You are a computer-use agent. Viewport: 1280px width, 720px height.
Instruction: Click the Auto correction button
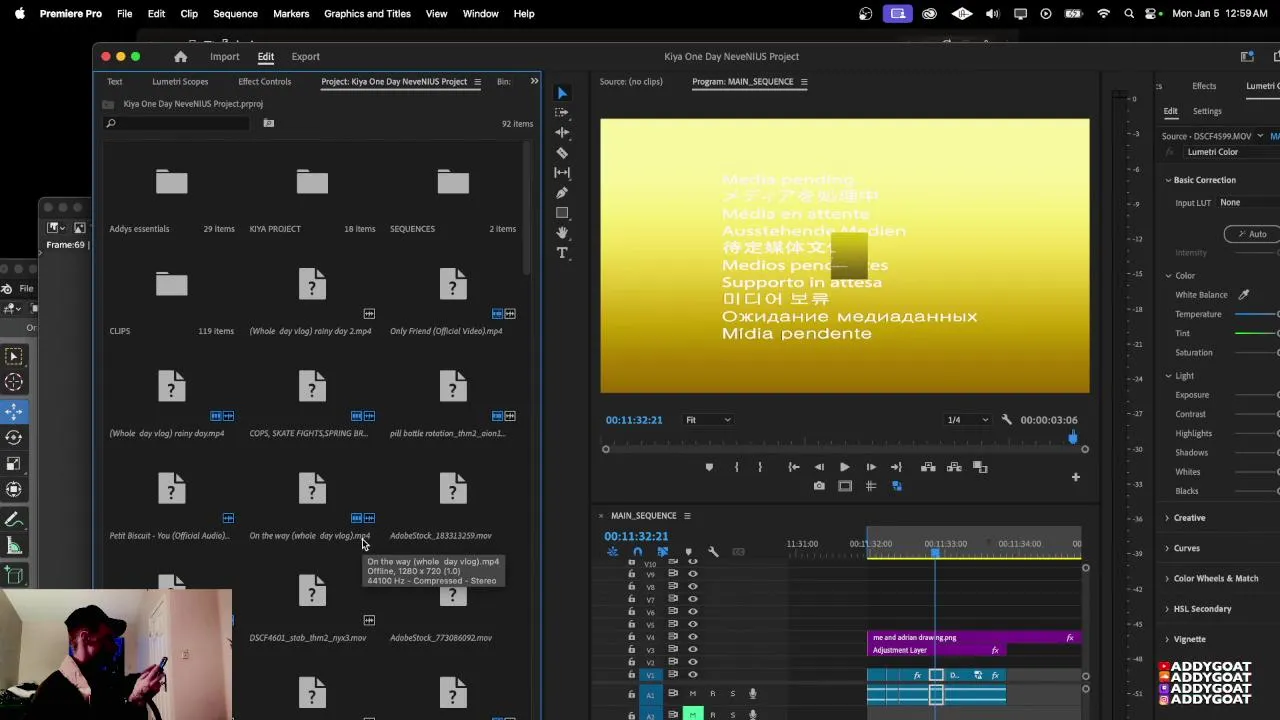point(1251,234)
